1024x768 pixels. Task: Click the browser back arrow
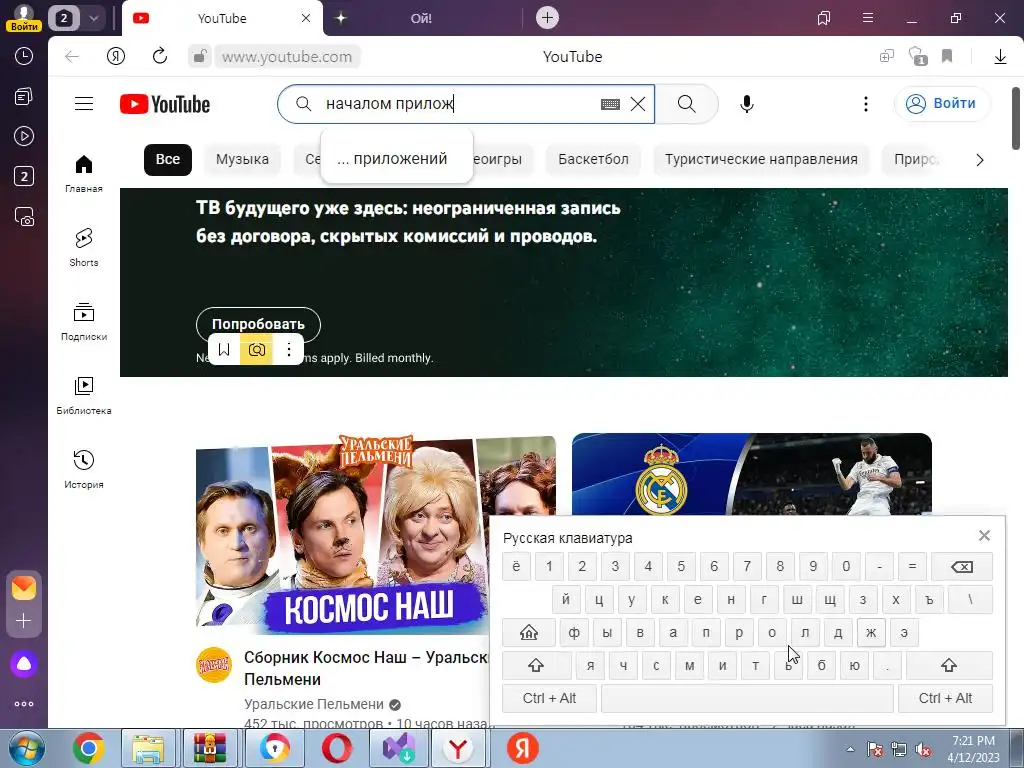(72, 57)
